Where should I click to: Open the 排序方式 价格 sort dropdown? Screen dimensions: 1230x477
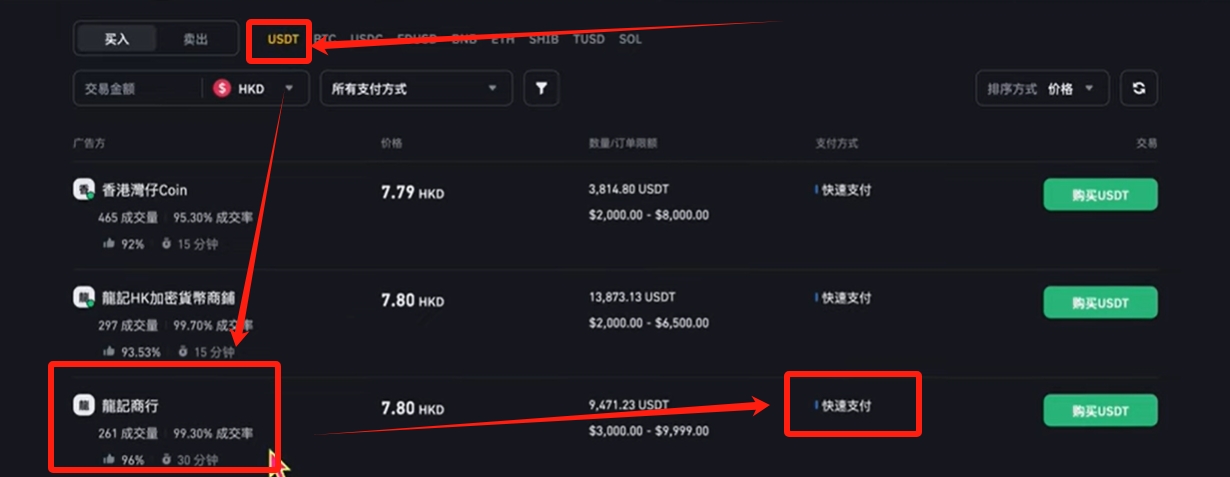(1041, 88)
